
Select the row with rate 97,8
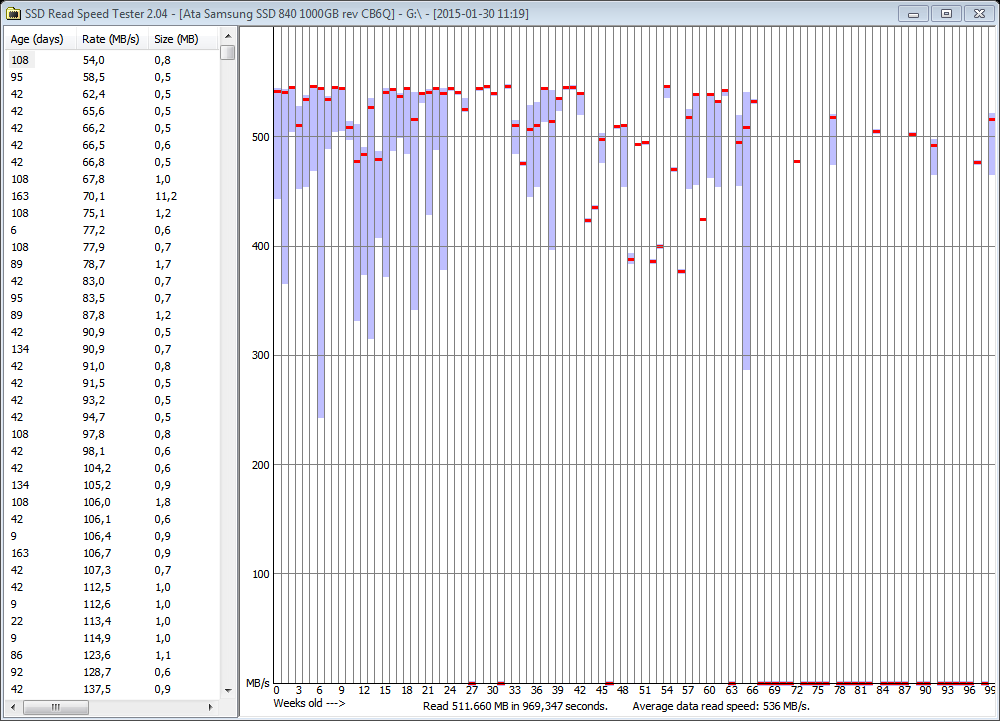click(112, 434)
